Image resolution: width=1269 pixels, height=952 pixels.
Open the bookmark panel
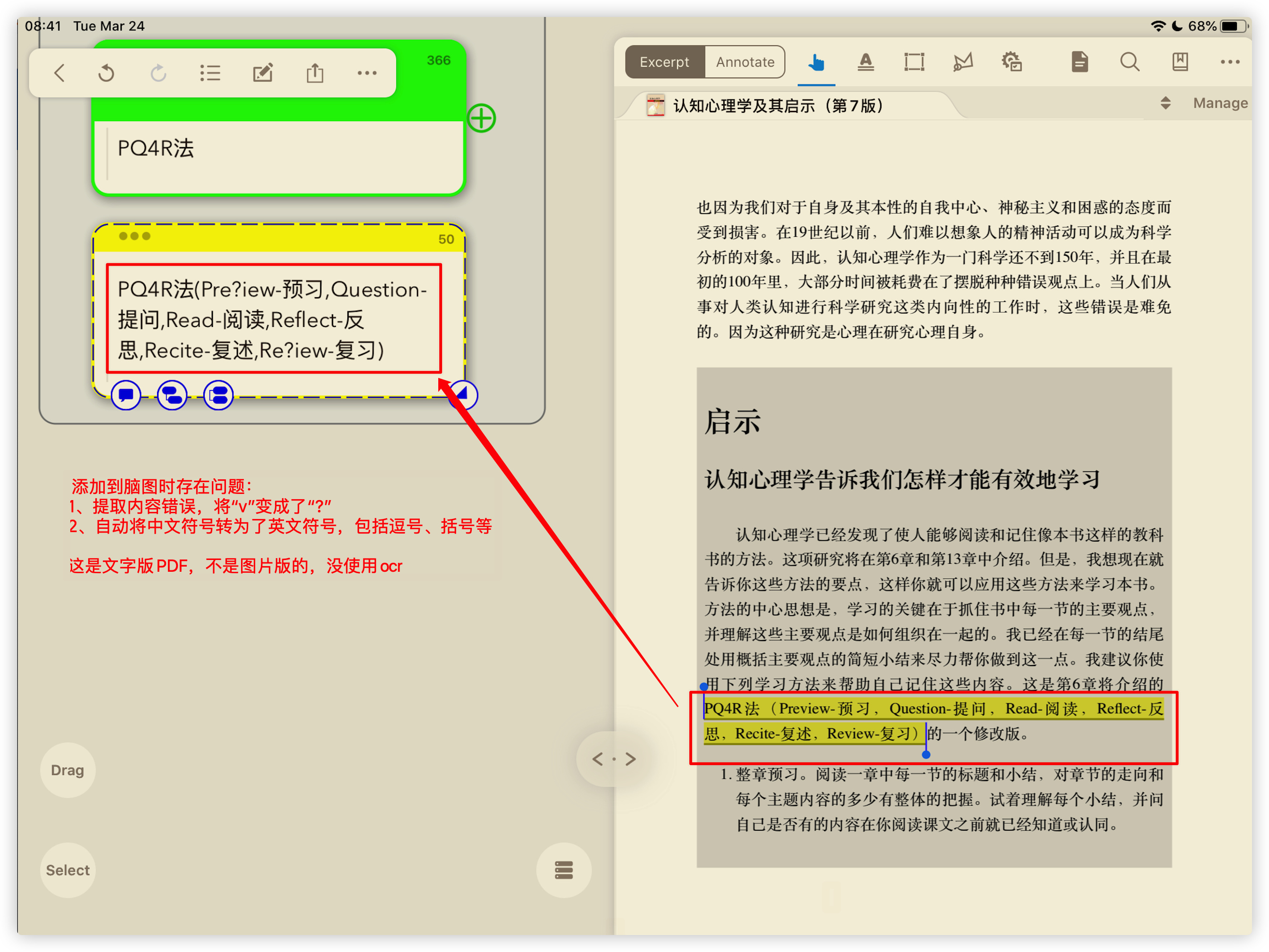coord(1179,62)
